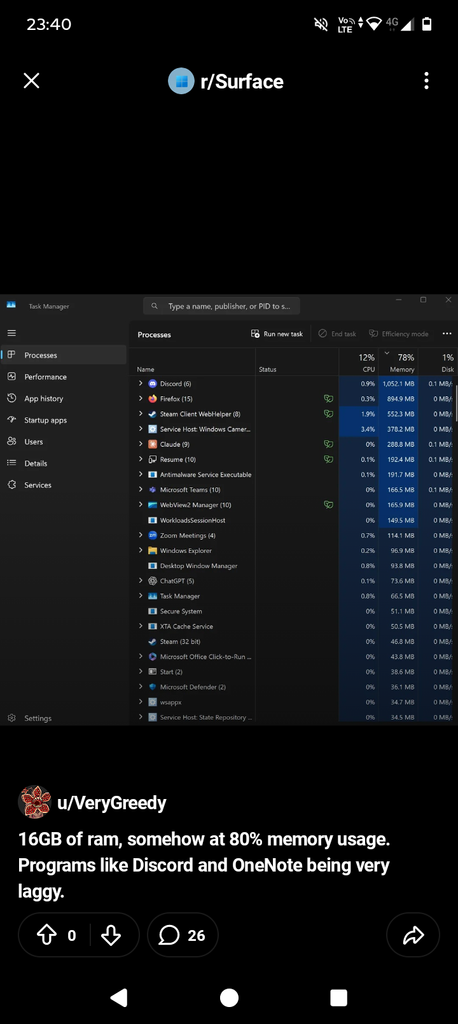The image size is (458, 1024).
Task: Click Discord's 1,052.1 MB memory value
Action: pyautogui.click(x=399, y=383)
